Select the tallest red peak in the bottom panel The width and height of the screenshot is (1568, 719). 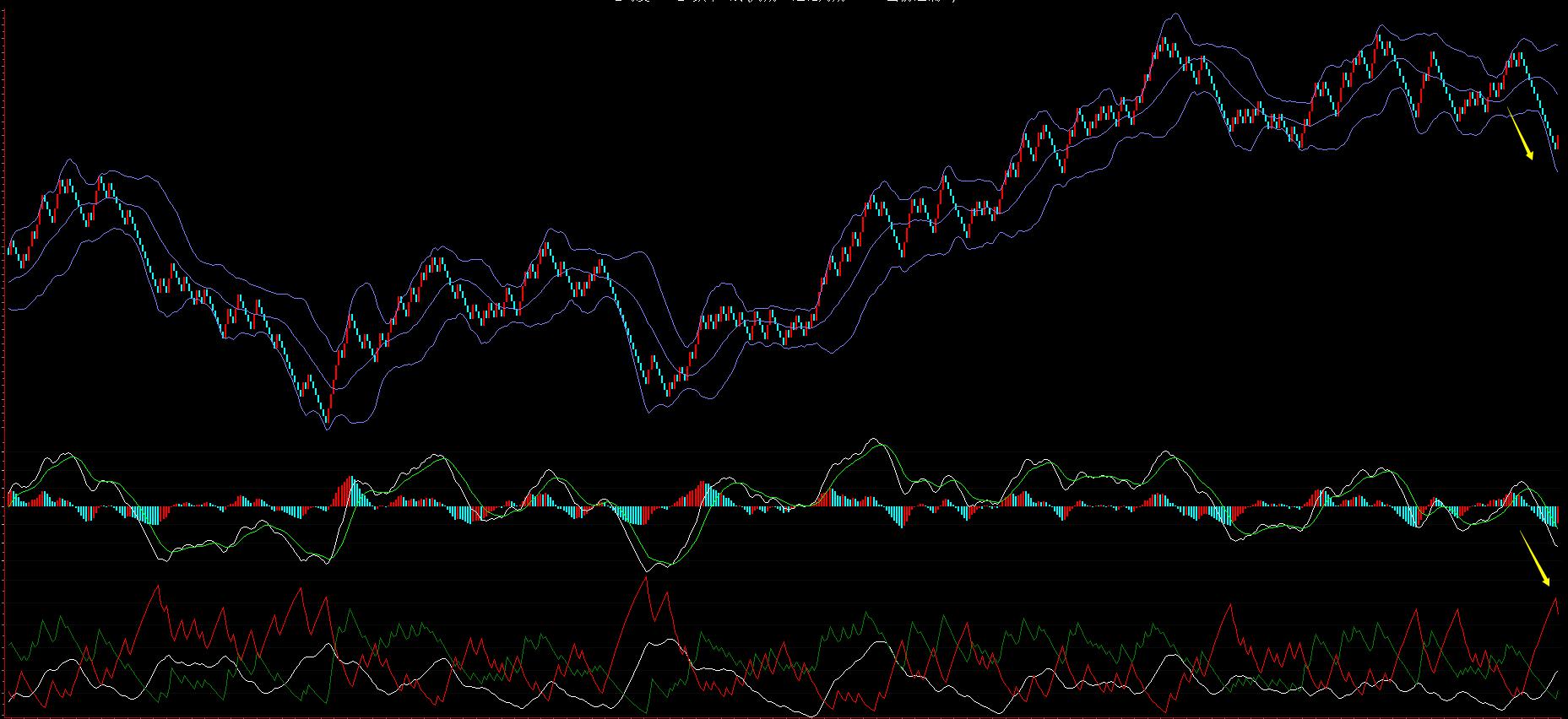coord(647,577)
